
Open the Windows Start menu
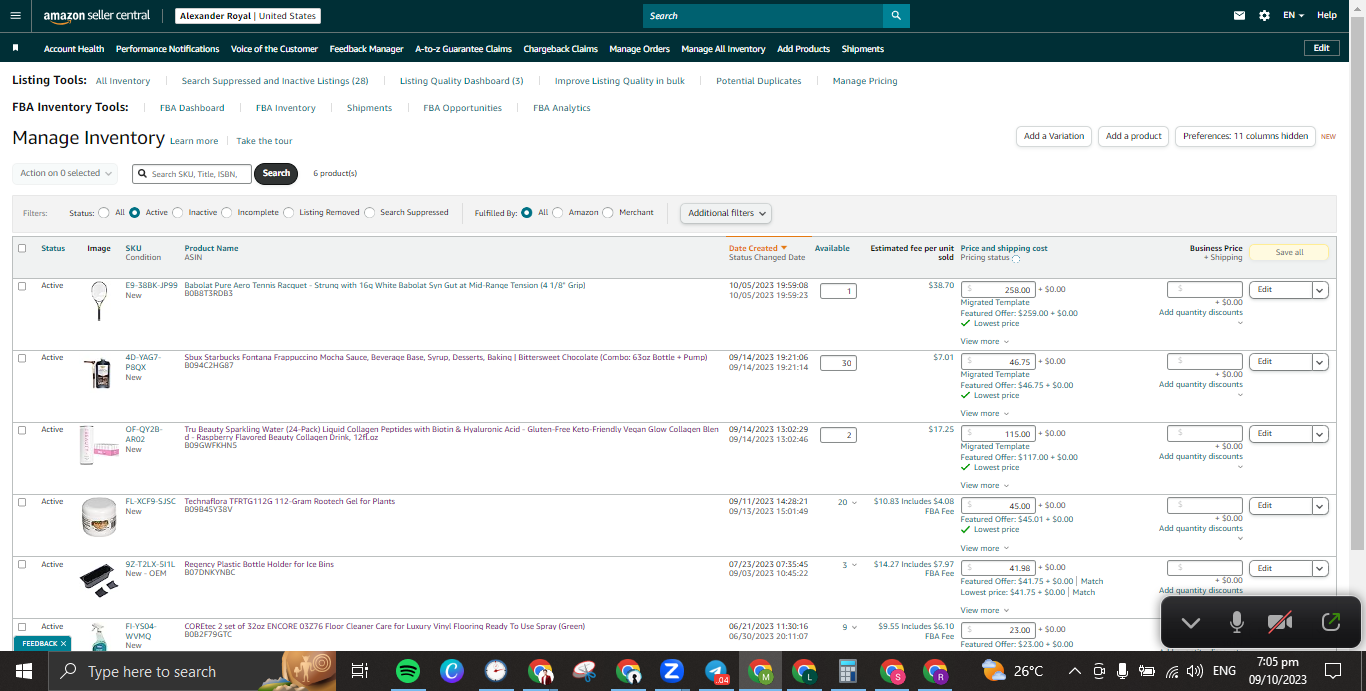pyautogui.click(x=24, y=671)
